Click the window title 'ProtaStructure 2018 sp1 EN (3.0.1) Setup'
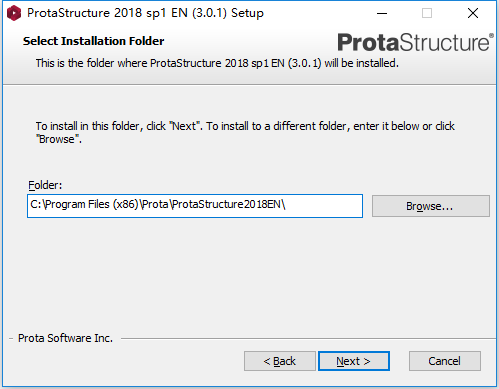The width and height of the screenshot is (499, 389). 145,13
